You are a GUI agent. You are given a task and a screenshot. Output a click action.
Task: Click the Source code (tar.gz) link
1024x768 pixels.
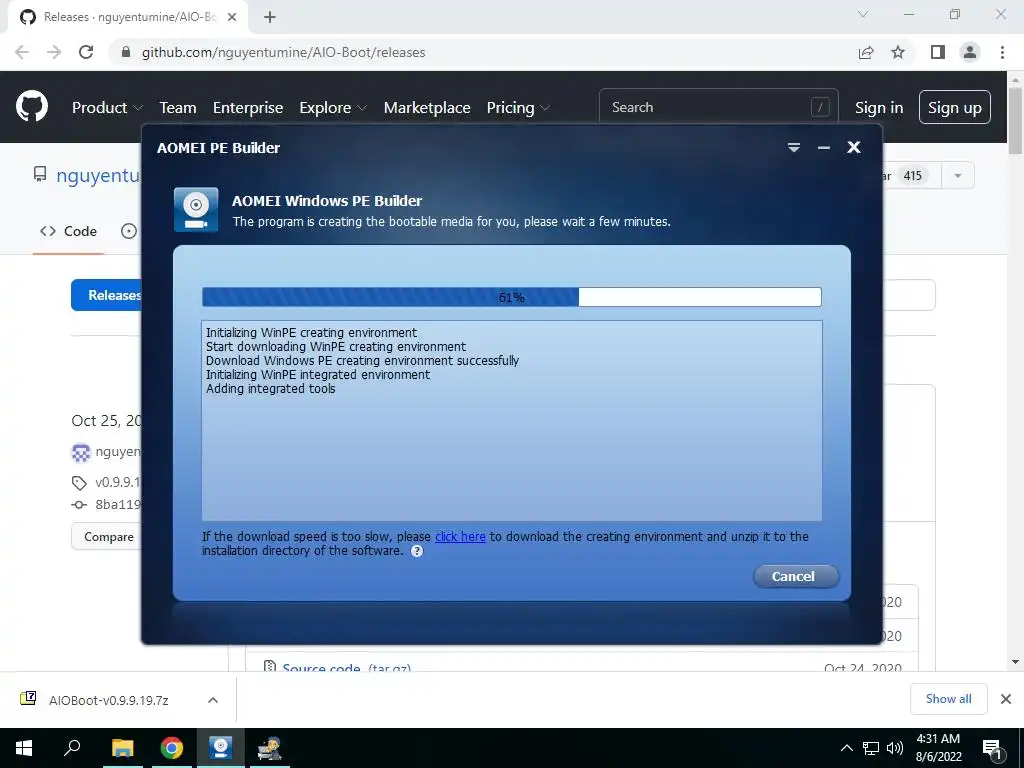pyautogui.click(x=346, y=667)
